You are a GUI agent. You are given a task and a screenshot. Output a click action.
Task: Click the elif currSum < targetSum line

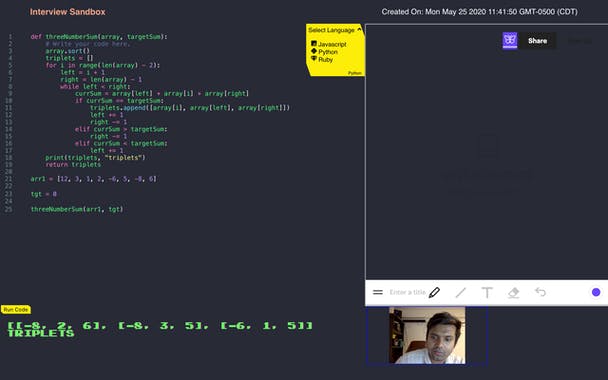[x=121, y=143]
